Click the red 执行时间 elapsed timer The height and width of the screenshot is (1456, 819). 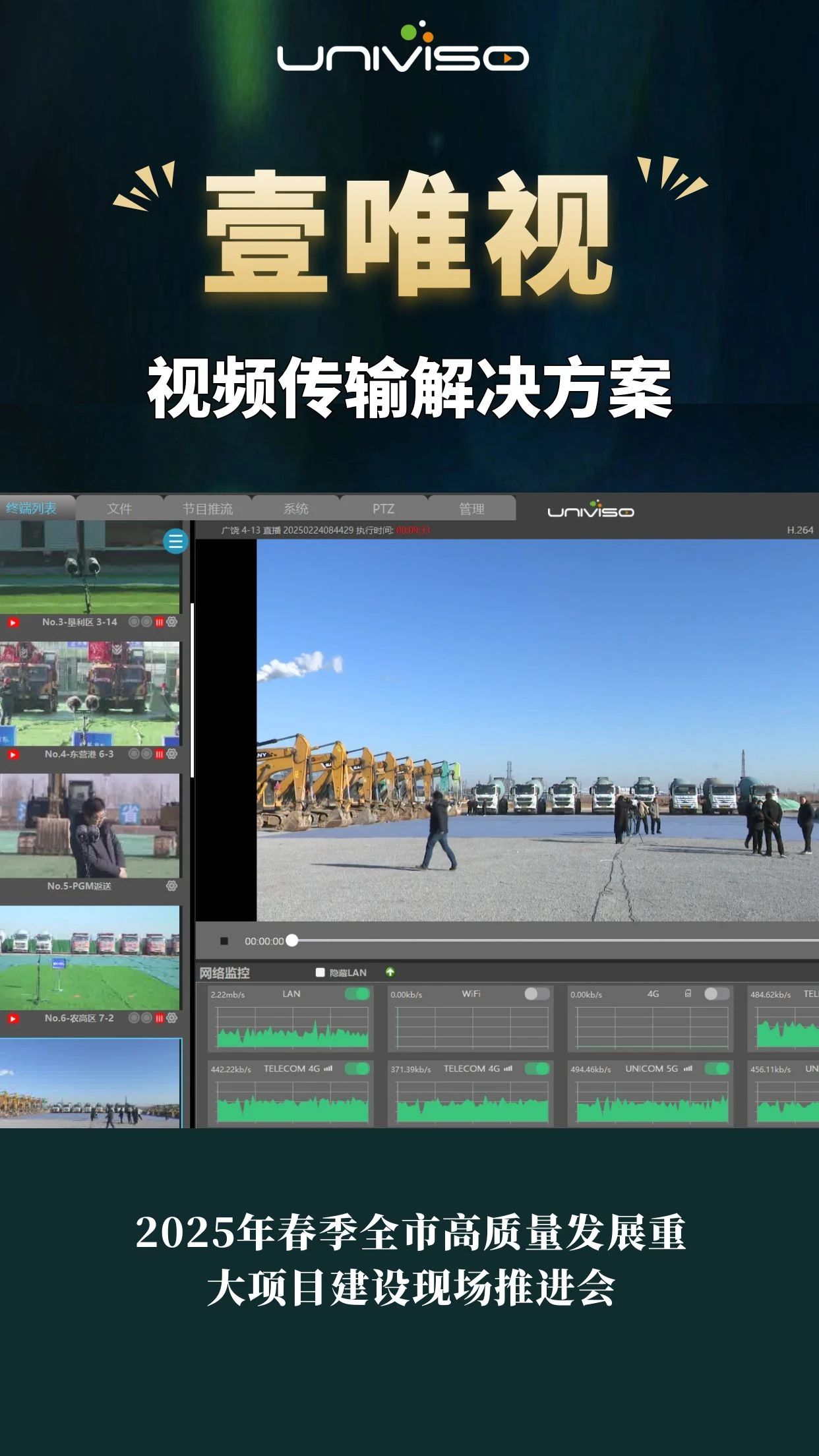[x=413, y=530]
